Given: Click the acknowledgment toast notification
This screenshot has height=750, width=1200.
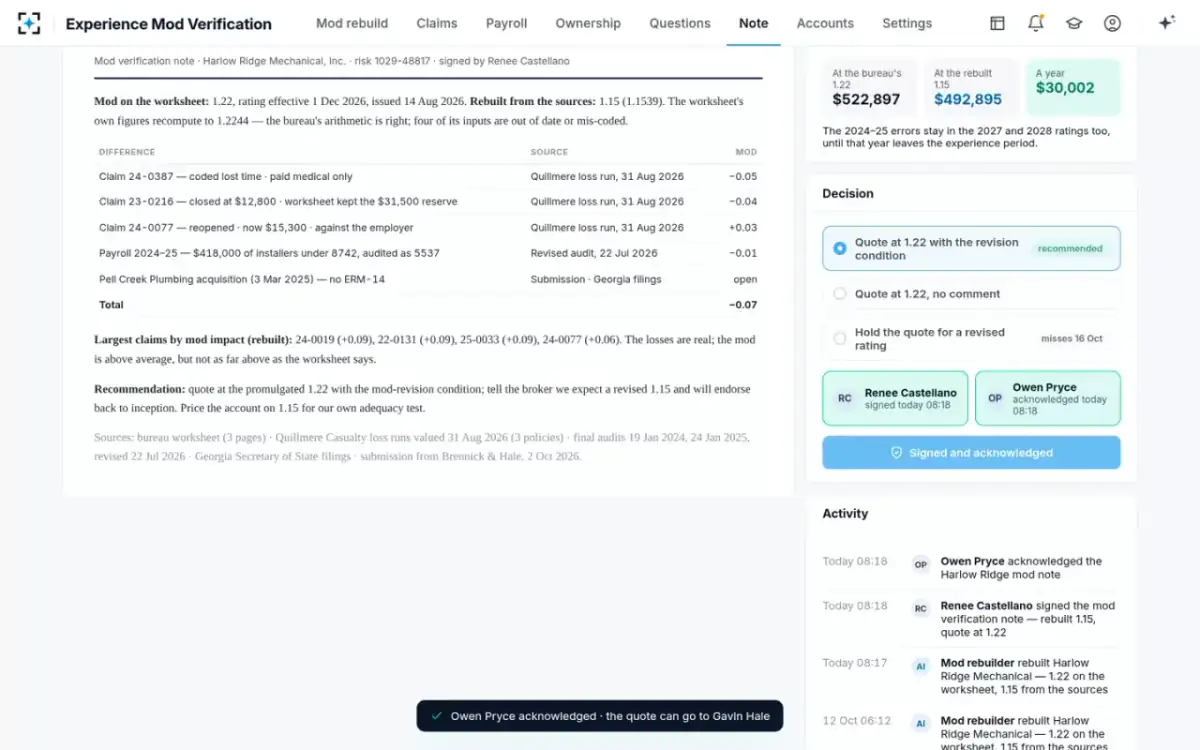Looking at the screenshot, I should (600, 716).
